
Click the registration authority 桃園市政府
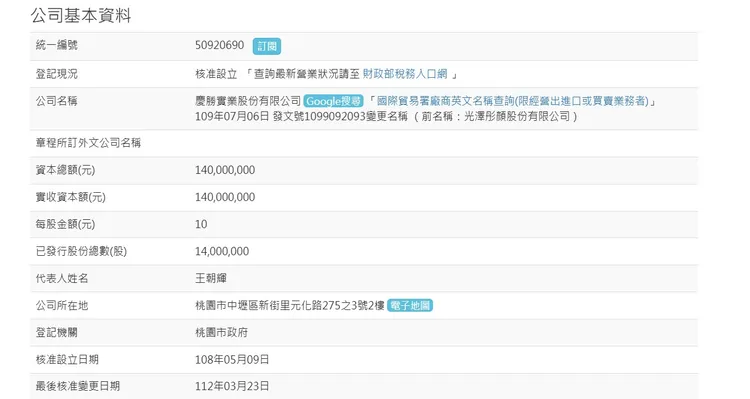[x=221, y=332]
